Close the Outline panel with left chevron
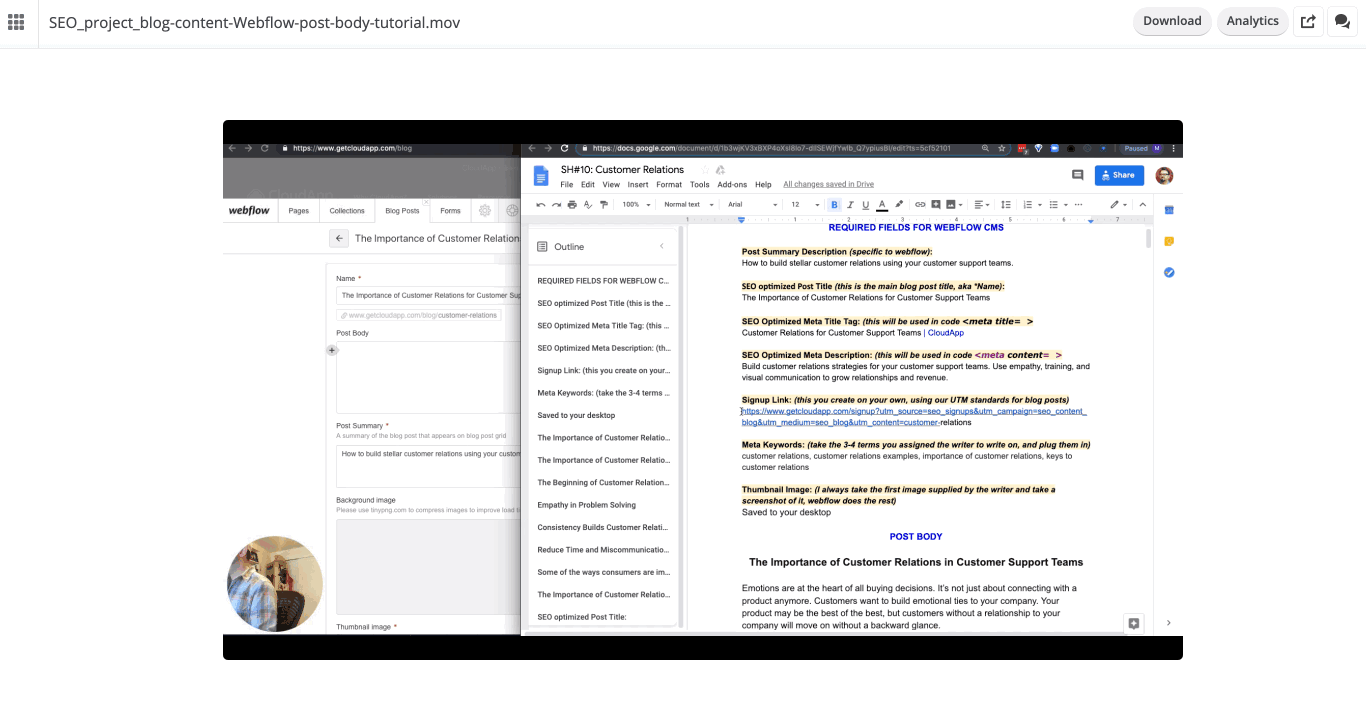The height and width of the screenshot is (717, 1366). click(661, 246)
